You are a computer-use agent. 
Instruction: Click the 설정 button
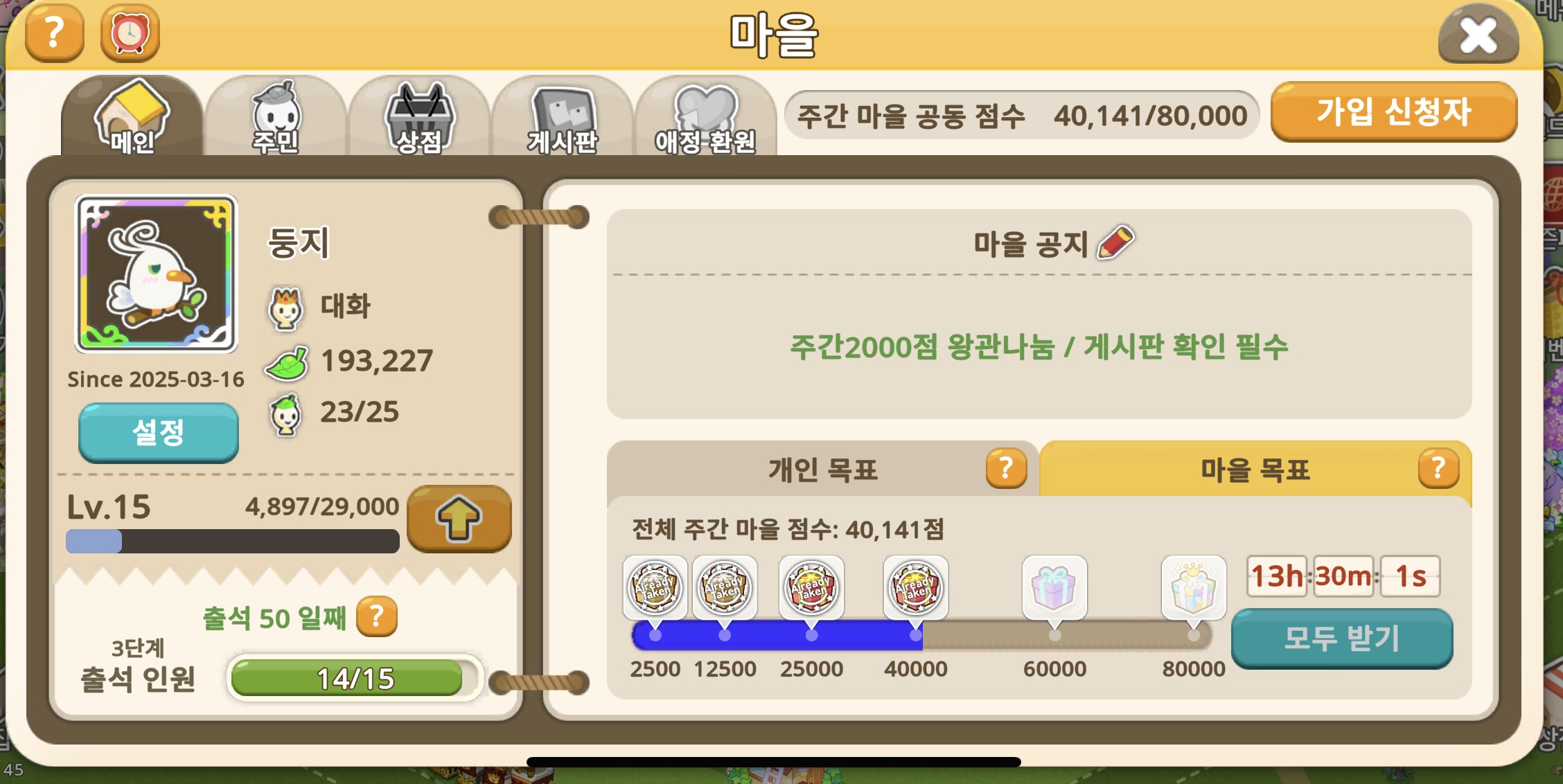[159, 433]
